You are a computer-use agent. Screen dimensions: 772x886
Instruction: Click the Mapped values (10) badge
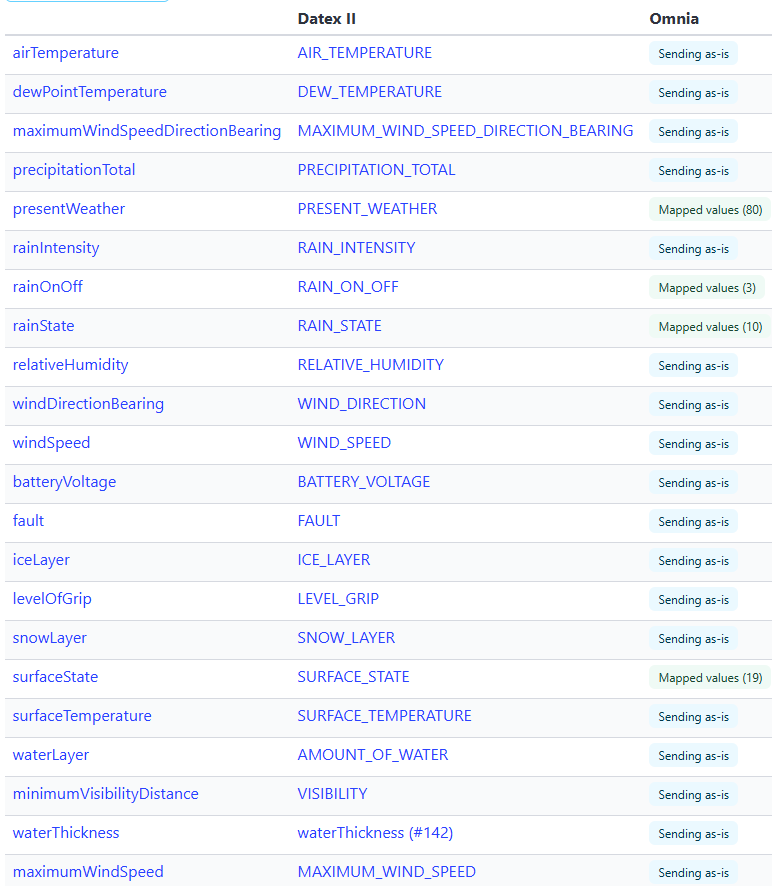pos(710,327)
